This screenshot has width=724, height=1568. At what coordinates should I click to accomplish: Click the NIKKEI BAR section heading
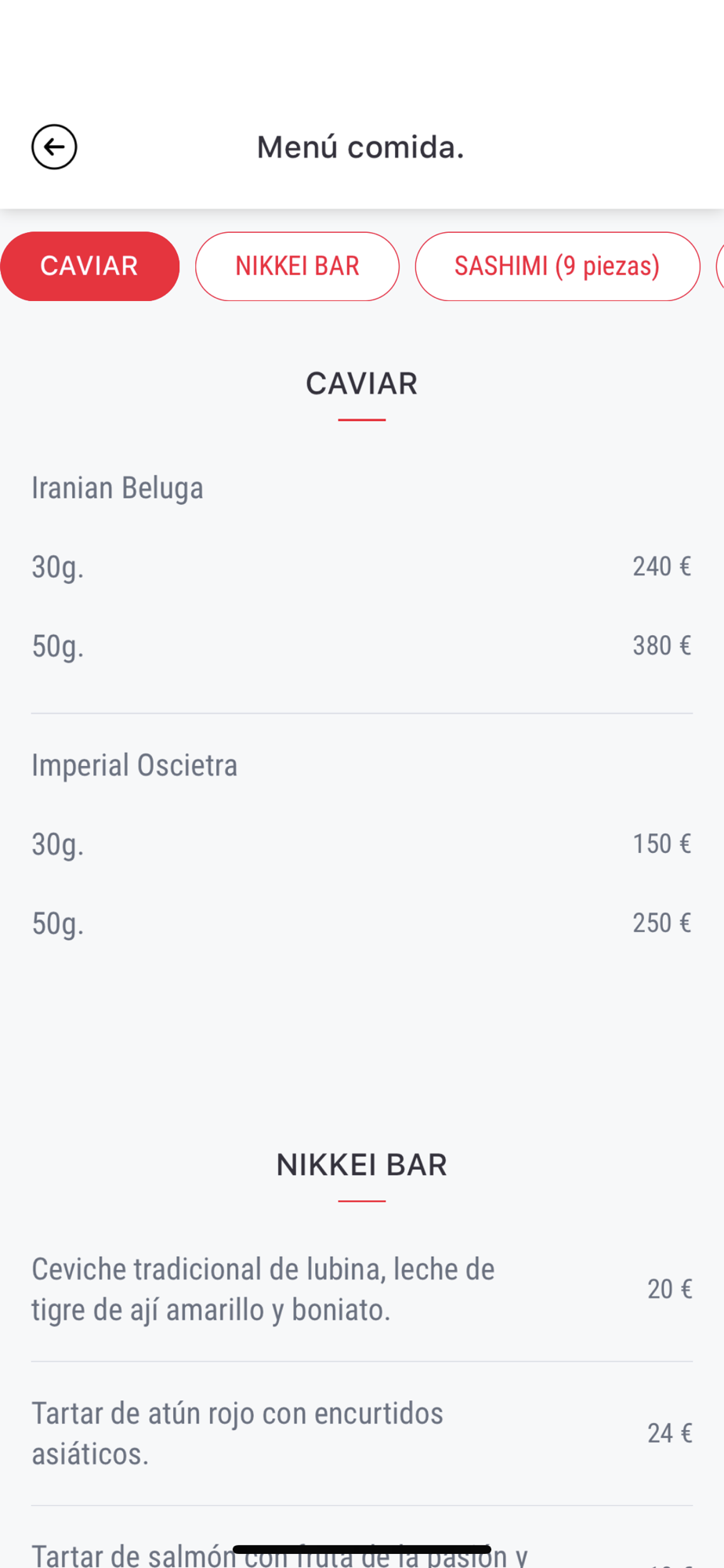[x=361, y=1165]
